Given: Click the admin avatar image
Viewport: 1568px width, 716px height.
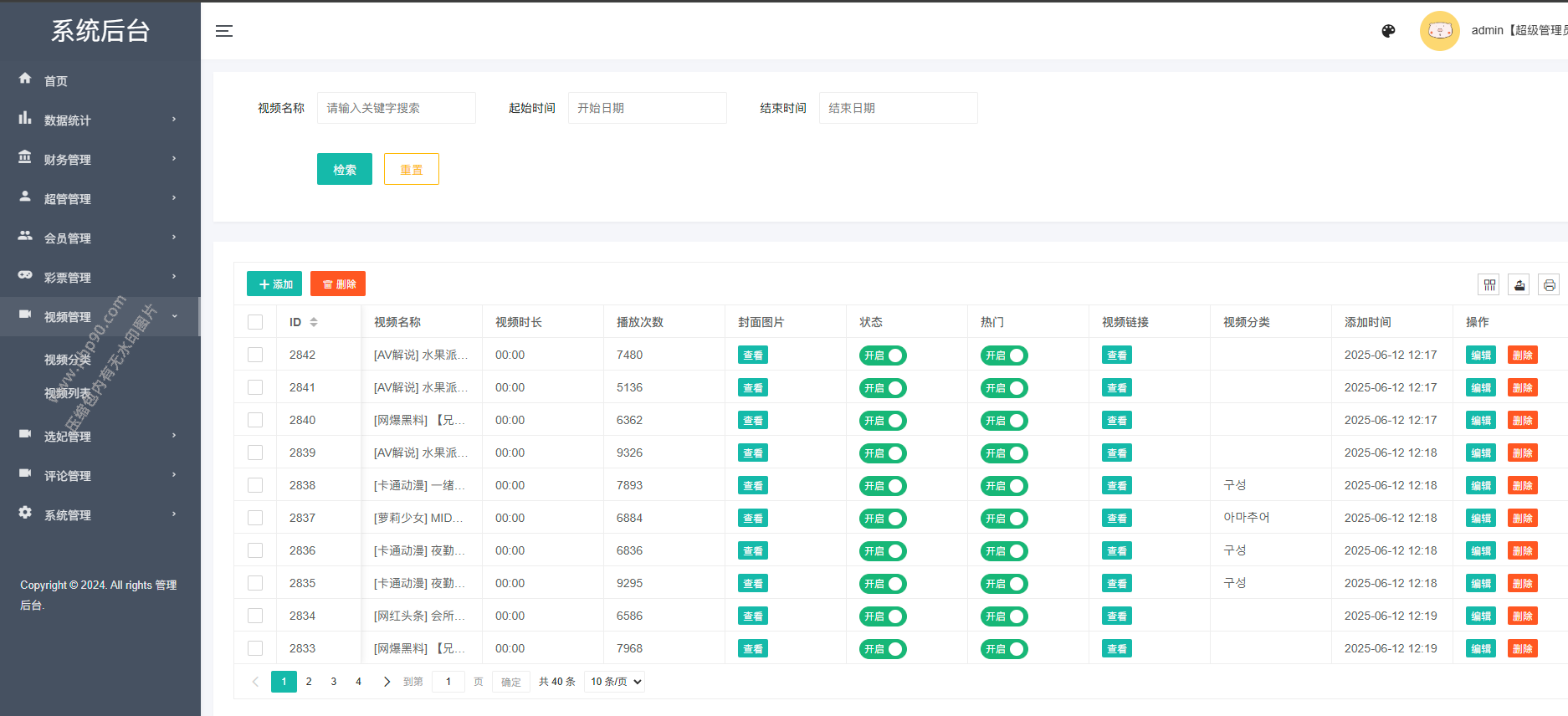Looking at the screenshot, I should (1439, 31).
